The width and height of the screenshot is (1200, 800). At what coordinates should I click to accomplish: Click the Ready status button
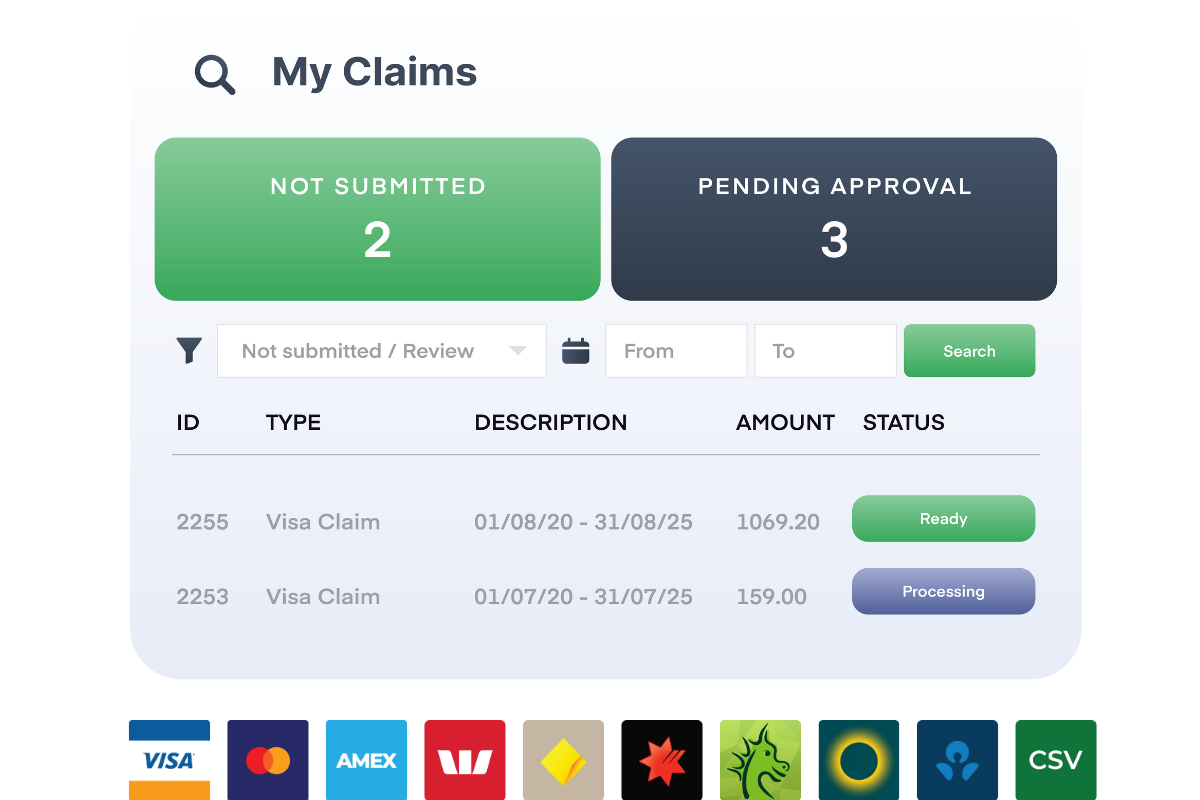[x=943, y=518]
